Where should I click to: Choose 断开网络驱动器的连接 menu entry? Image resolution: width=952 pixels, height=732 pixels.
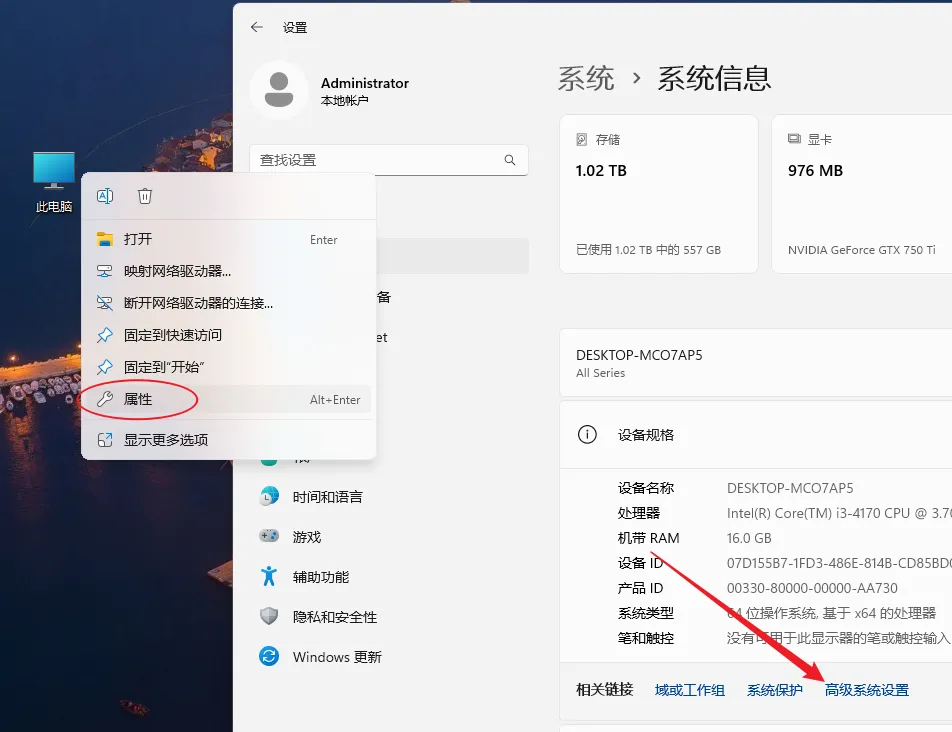(228, 303)
